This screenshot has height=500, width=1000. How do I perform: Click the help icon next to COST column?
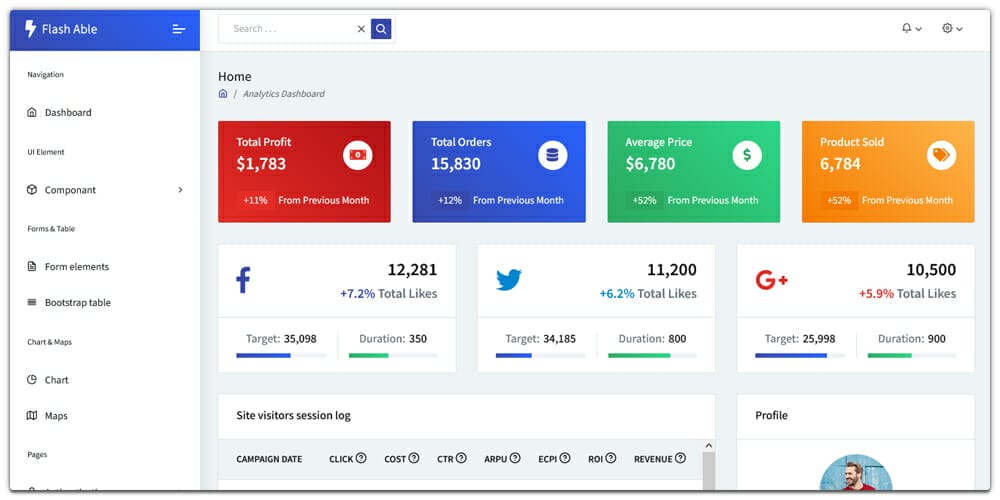point(414,458)
